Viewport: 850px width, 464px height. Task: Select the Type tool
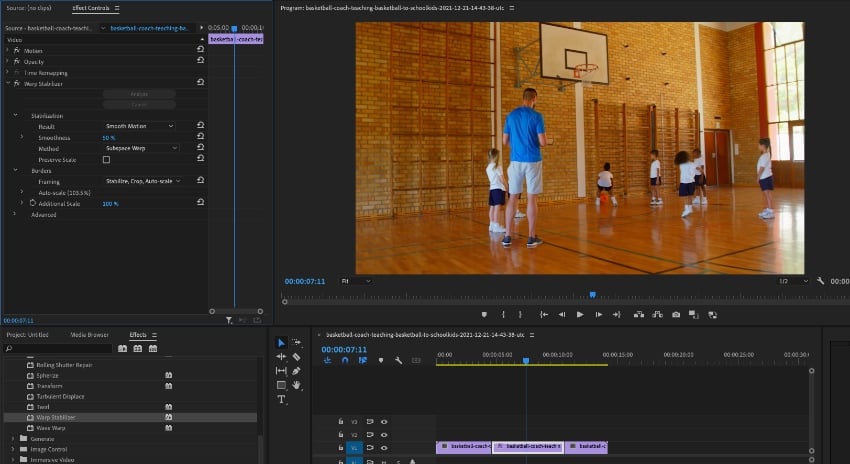click(x=281, y=399)
